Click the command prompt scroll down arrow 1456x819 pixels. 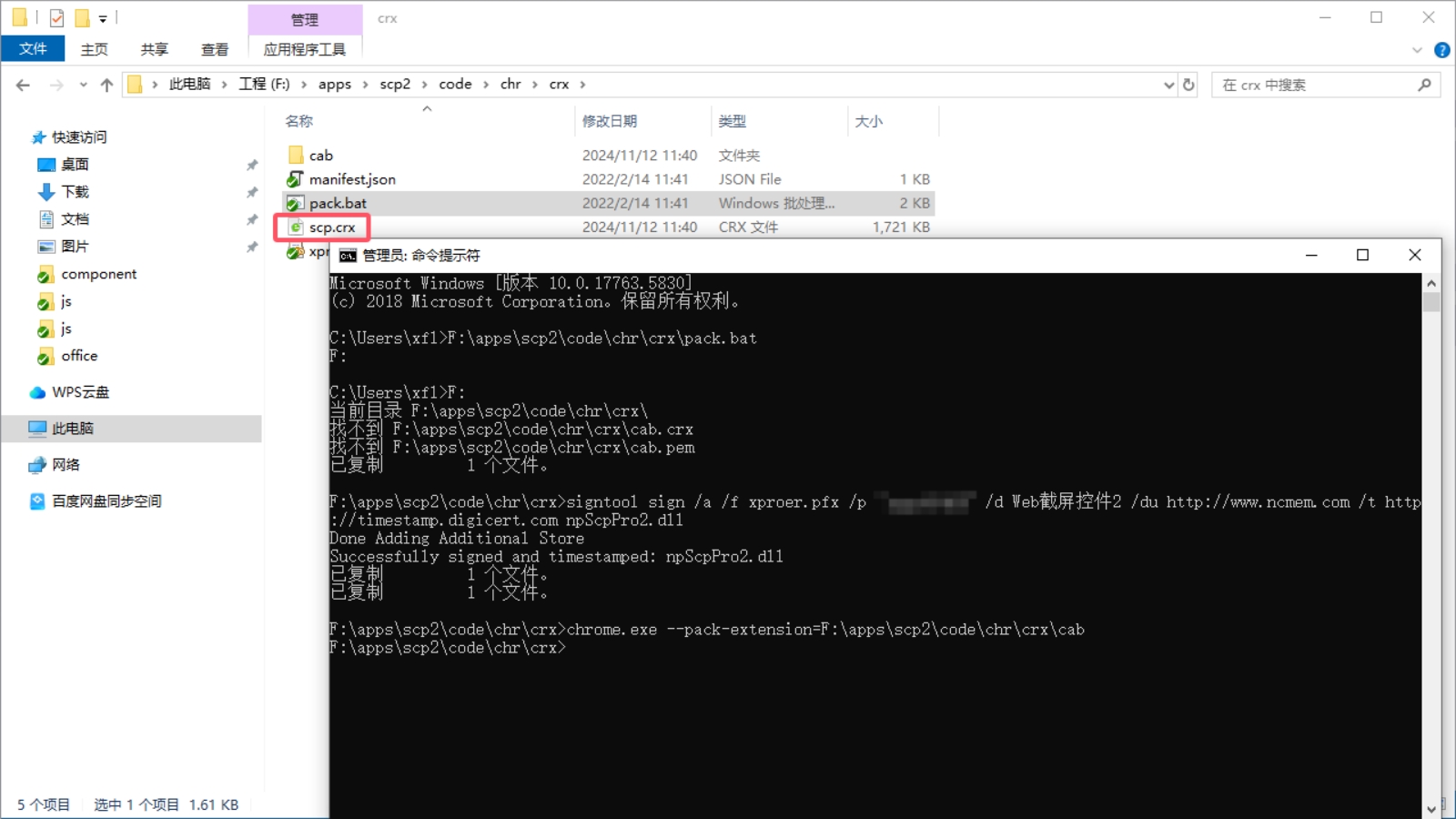click(x=1431, y=808)
